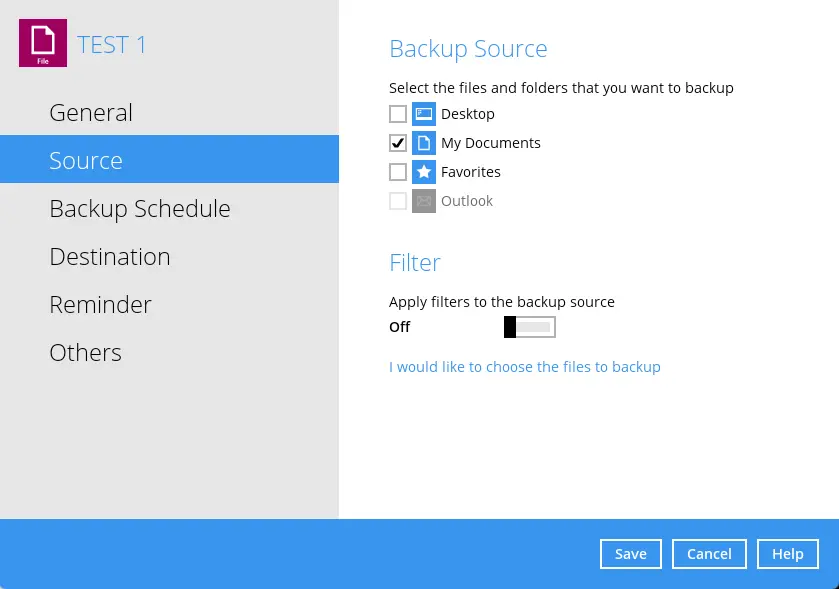Open the Backup Schedule section
The image size is (839, 589).
[140, 208]
